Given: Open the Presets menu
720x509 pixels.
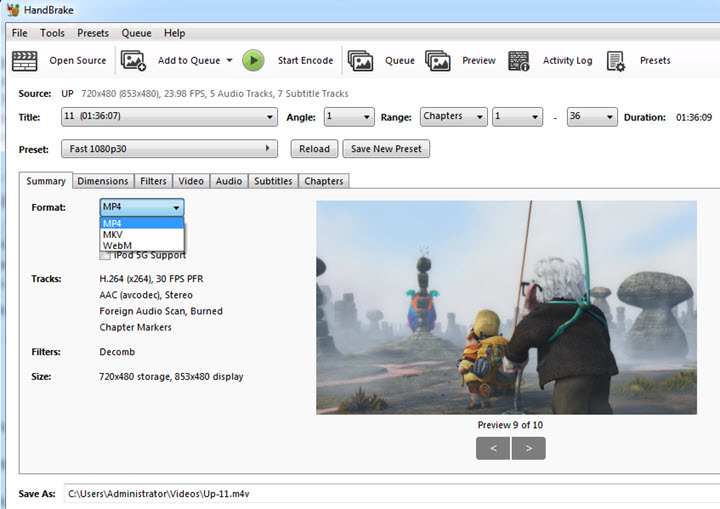Looking at the screenshot, I should coord(93,33).
